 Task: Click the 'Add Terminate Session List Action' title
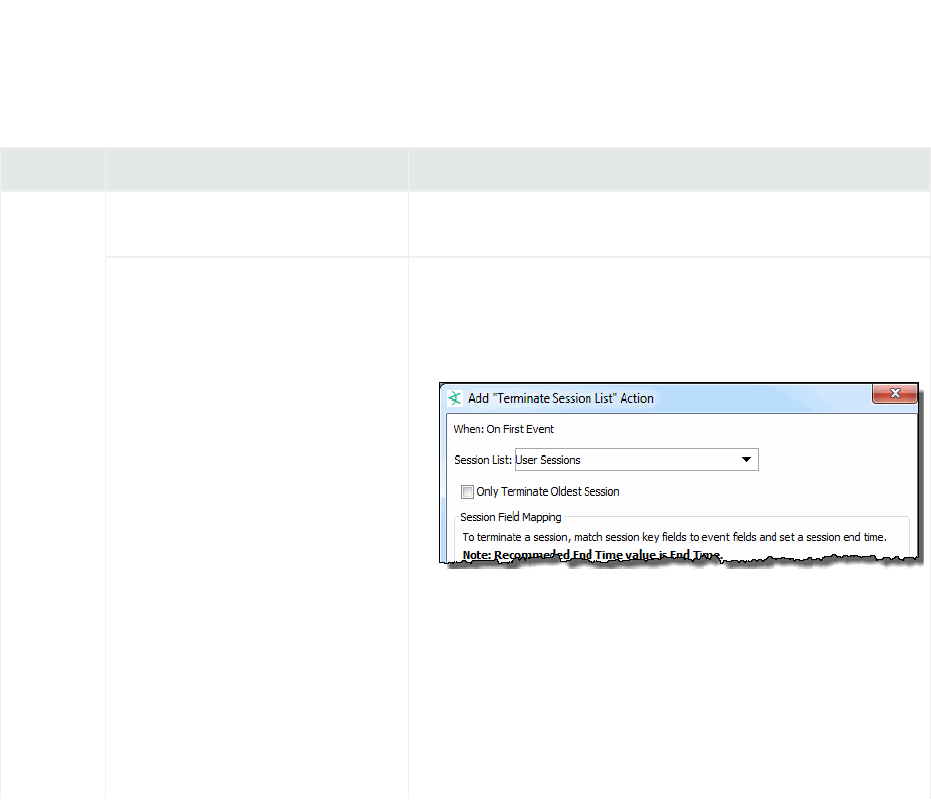560,399
